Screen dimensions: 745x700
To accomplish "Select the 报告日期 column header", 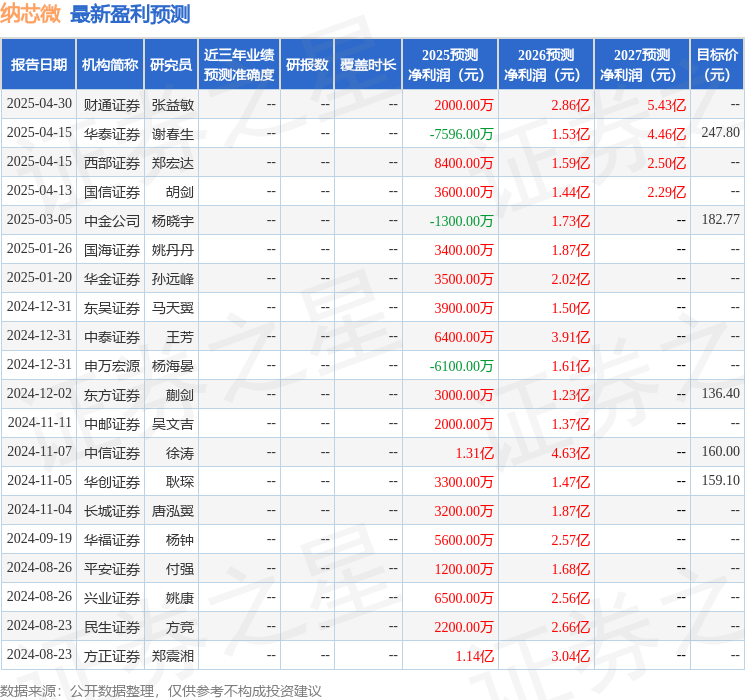I will 38,65.
